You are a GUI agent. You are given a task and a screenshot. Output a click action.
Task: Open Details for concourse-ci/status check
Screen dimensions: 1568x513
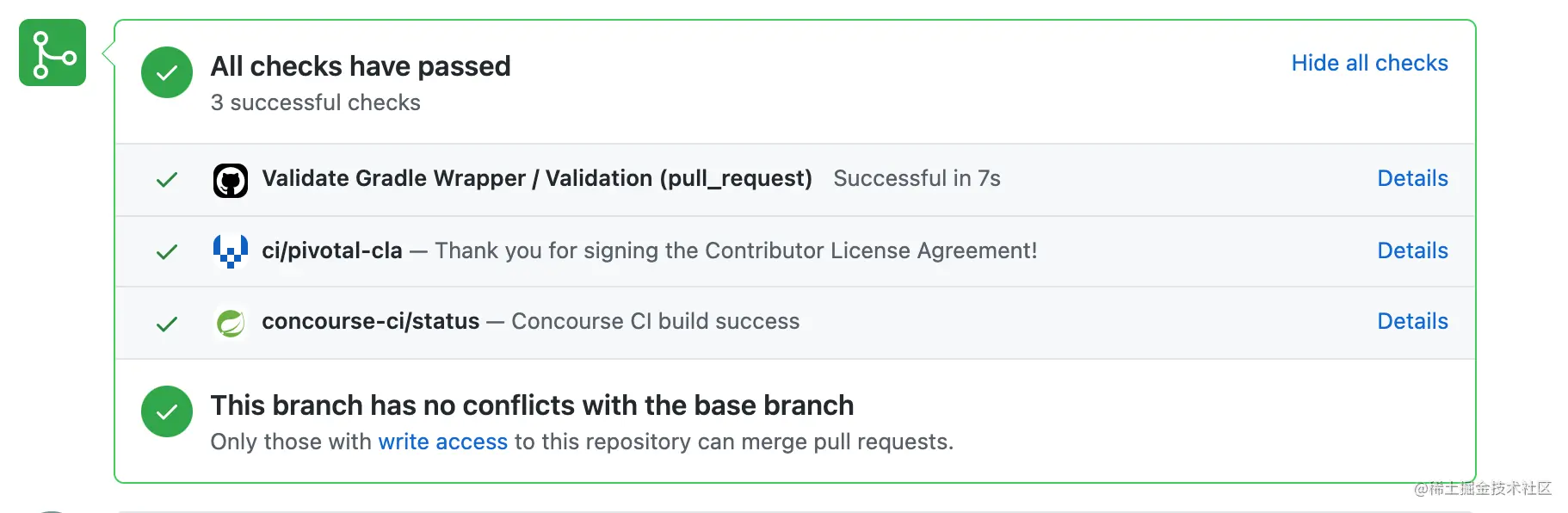click(1412, 321)
